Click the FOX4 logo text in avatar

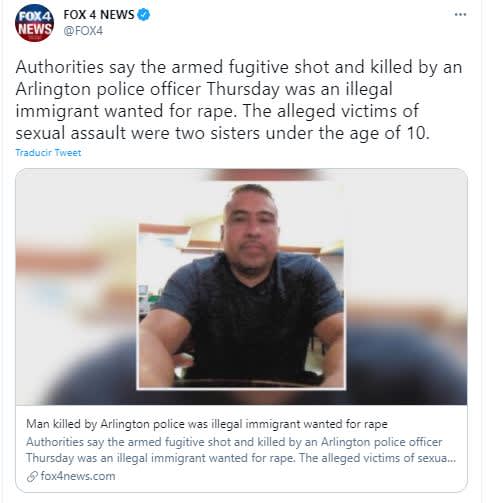tap(34, 17)
